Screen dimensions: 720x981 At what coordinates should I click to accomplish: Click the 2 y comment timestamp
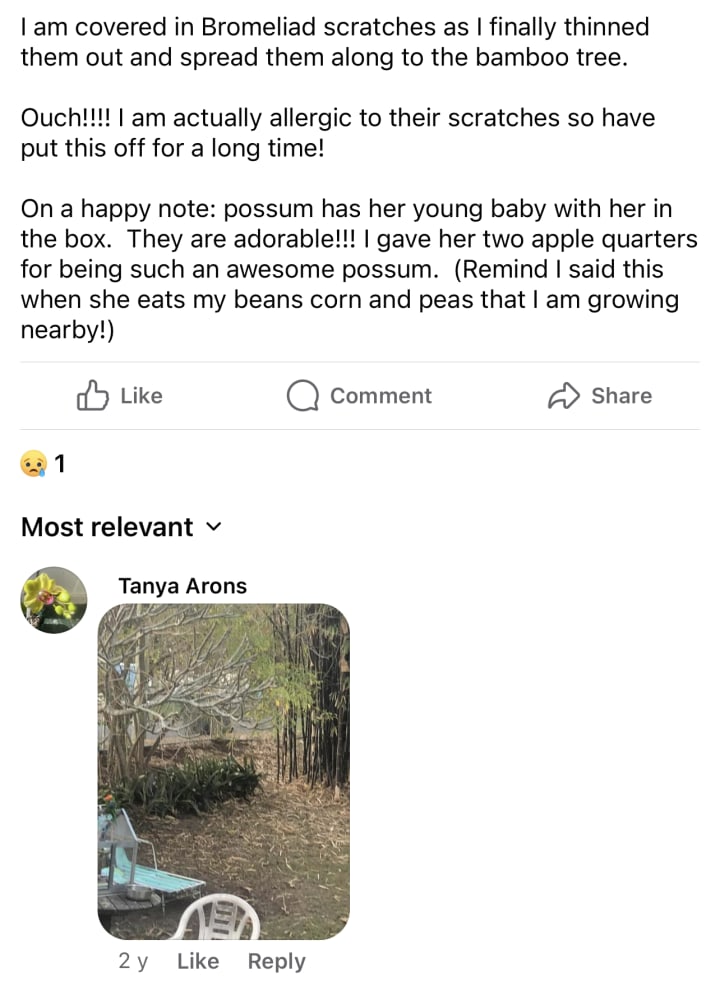point(133,961)
